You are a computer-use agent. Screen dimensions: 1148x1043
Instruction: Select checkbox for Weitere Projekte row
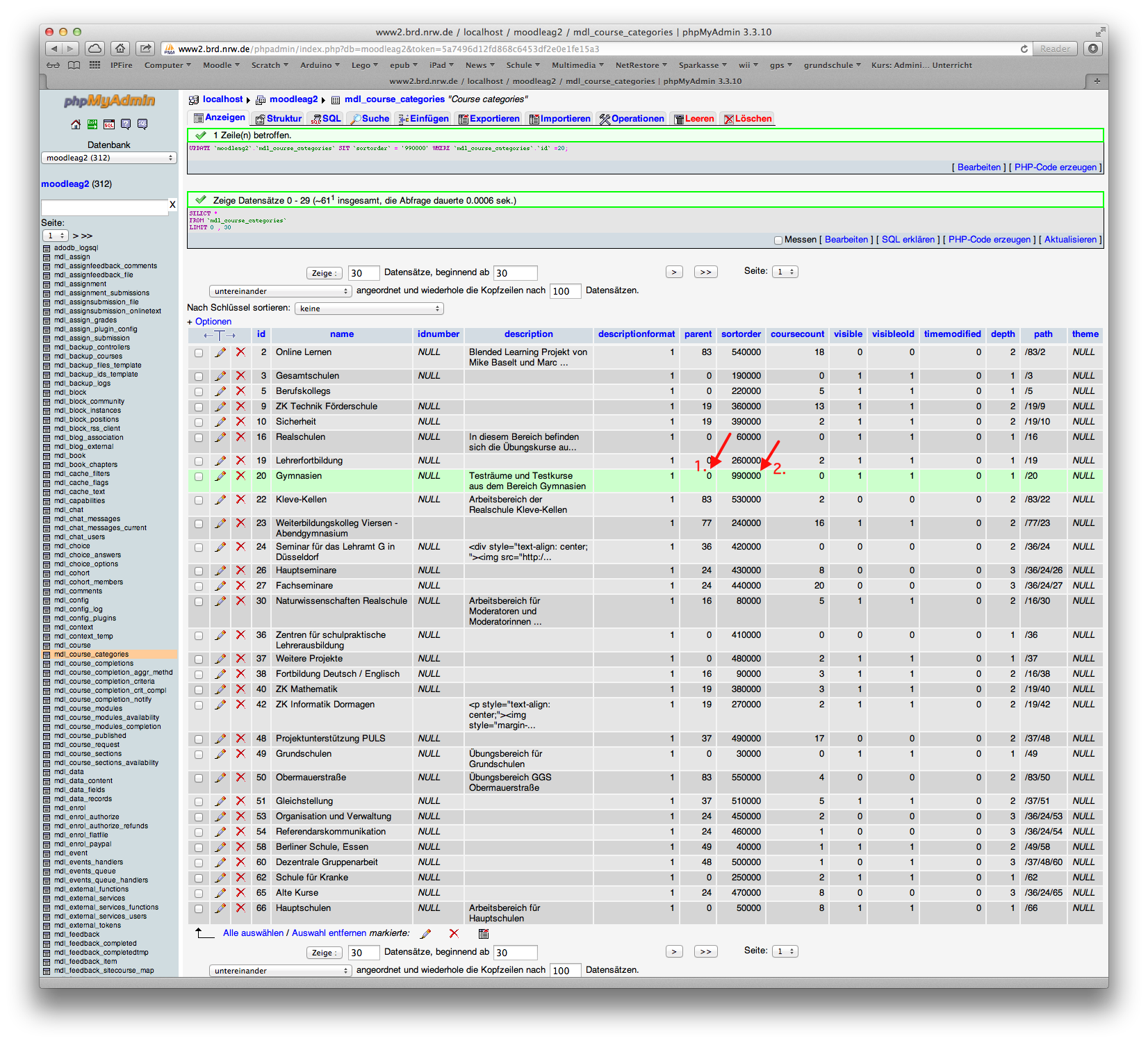click(199, 659)
